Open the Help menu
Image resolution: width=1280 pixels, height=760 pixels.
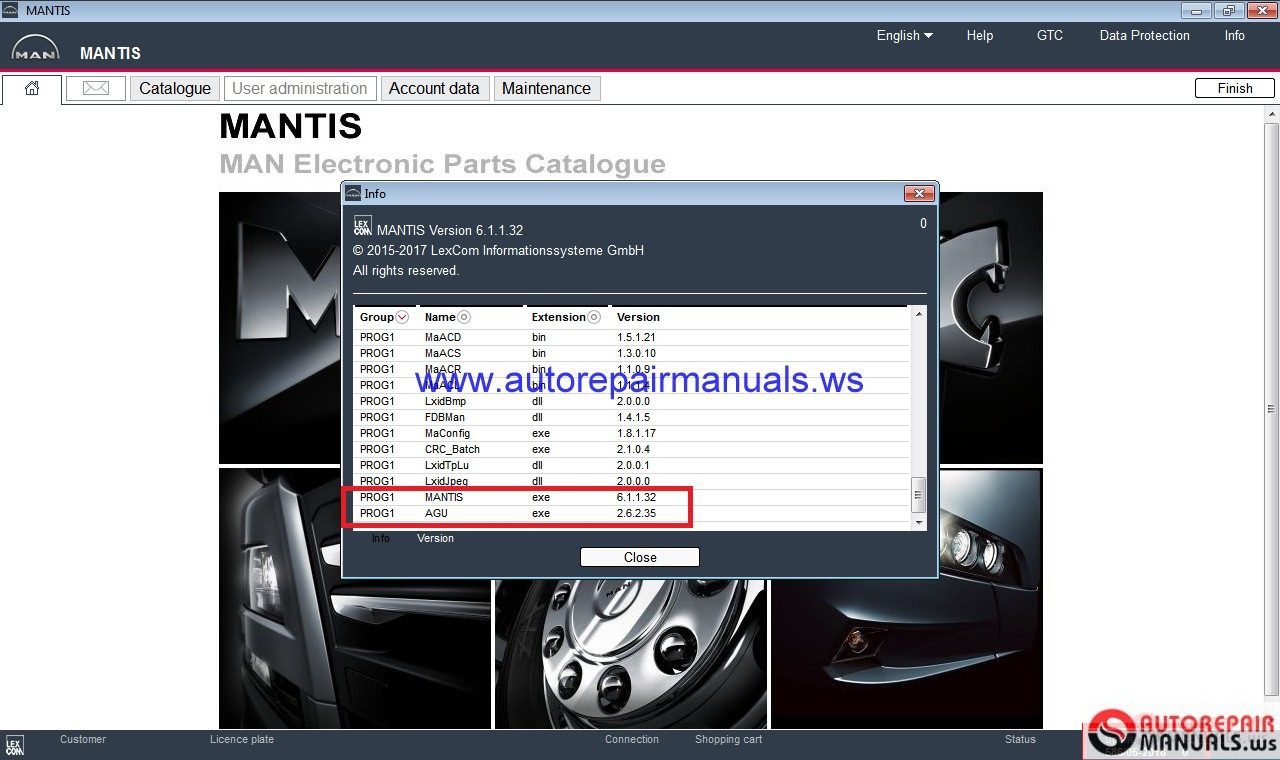(980, 35)
